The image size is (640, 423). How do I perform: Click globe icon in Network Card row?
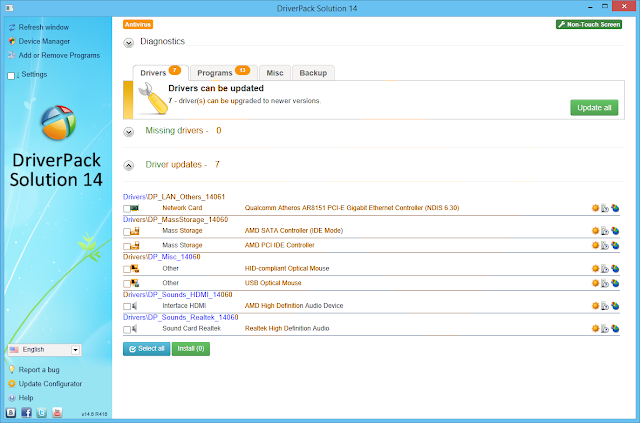[615, 208]
